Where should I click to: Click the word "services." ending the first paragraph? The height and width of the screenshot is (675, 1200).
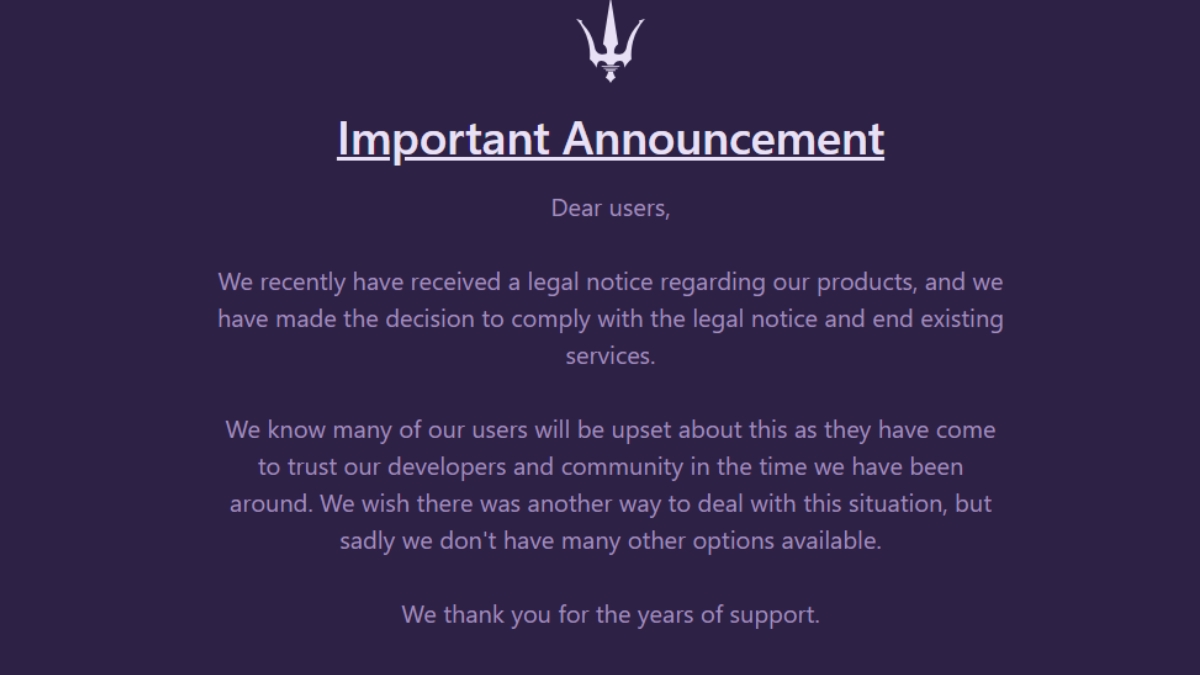[610, 356]
